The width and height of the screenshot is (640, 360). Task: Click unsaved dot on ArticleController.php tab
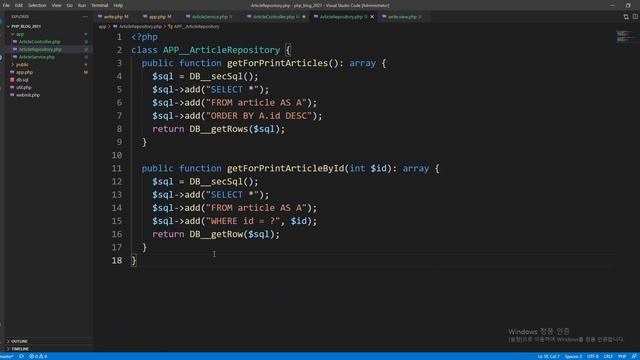(304, 17)
